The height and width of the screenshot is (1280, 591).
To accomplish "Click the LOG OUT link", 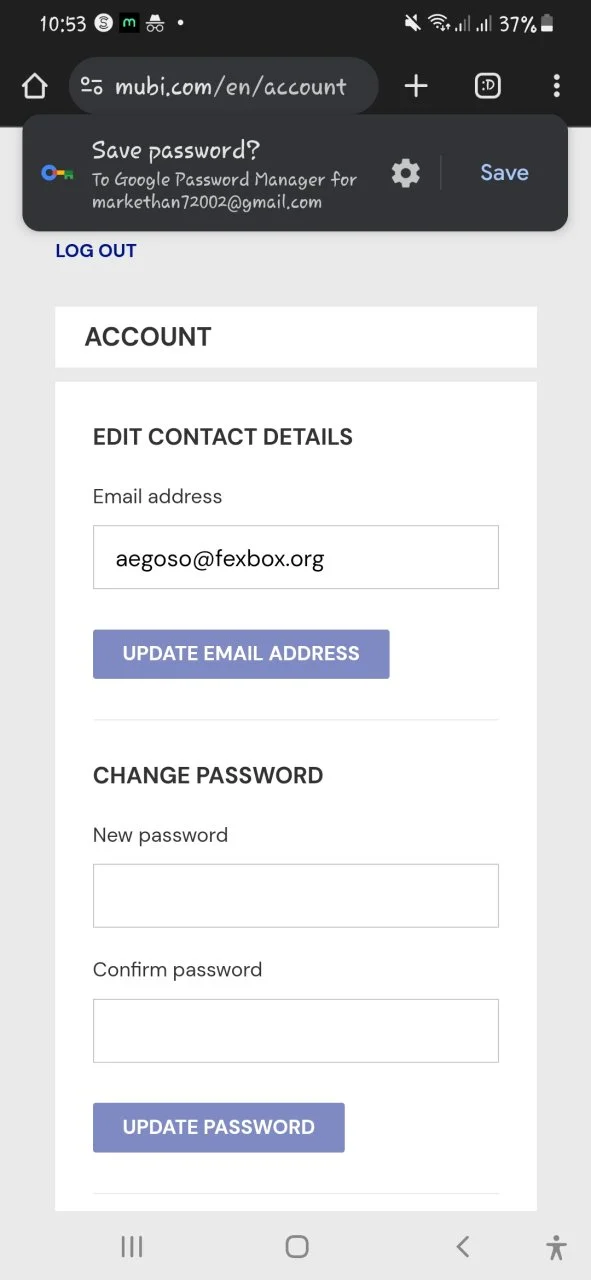I will 96,251.
